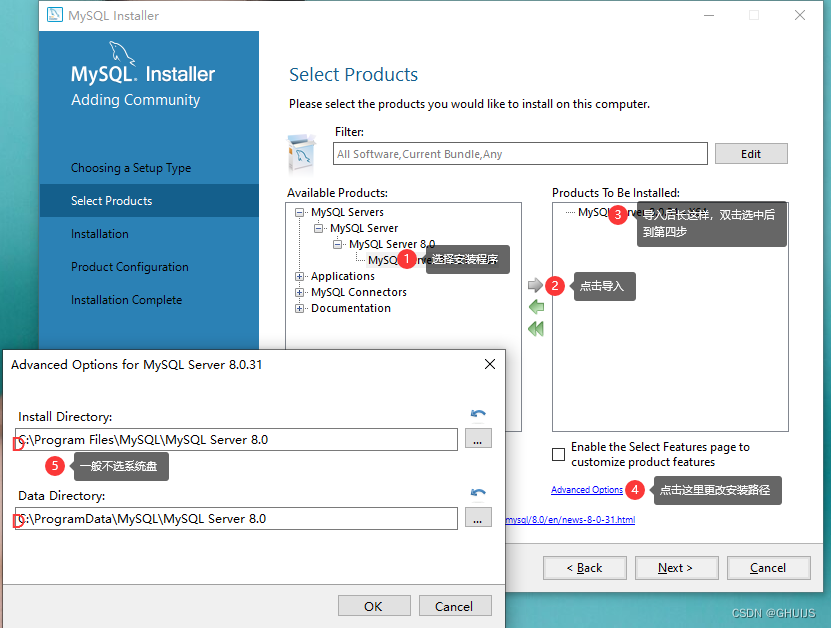Click inside the Install Directory path field
The image size is (831, 628).
click(236, 439)
